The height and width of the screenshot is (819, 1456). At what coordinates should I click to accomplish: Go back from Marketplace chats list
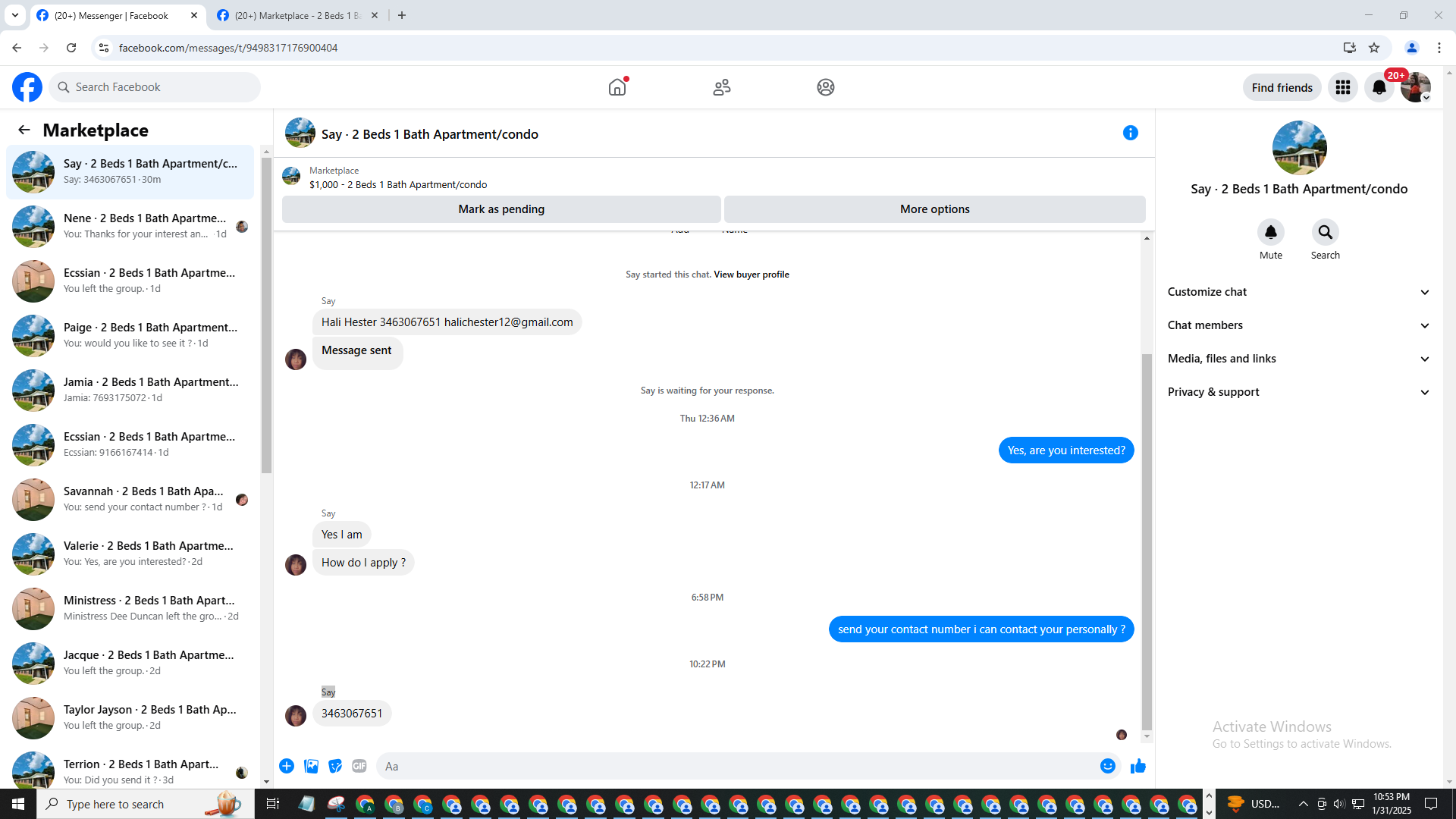click(x=24, y=130)
